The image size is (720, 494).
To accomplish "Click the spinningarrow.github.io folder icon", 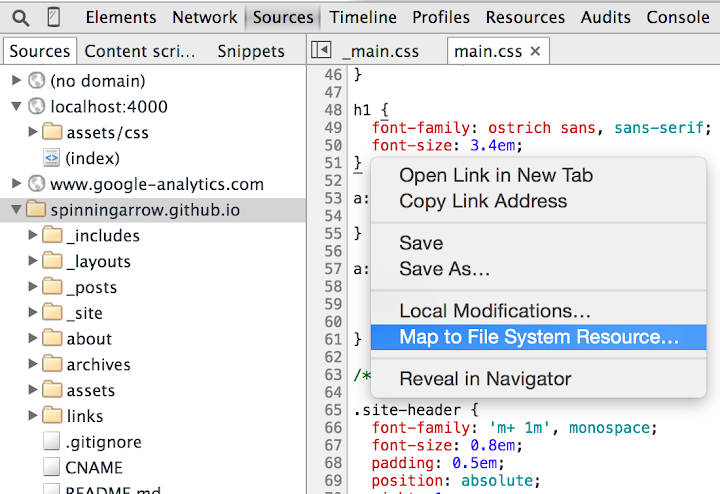I will pos(36,209).
